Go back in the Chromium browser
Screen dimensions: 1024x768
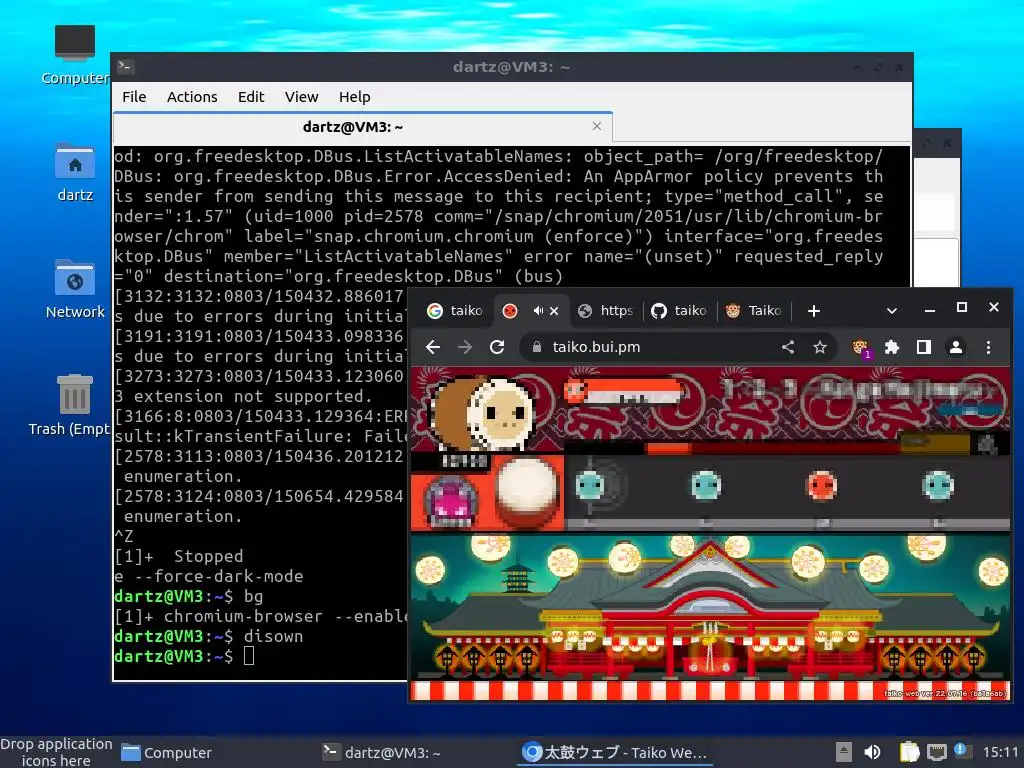pyautogui.click(x=433, y=347)
